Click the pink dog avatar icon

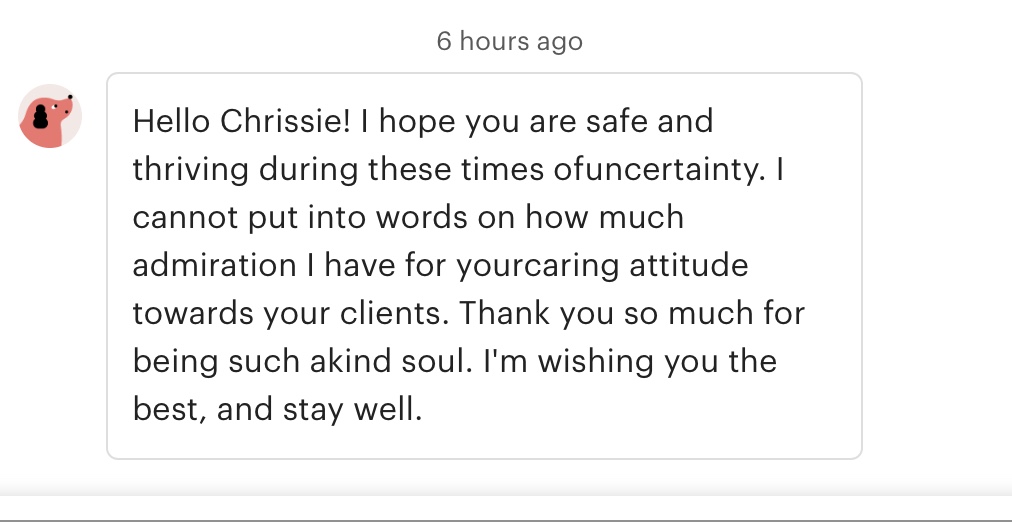pos(50,116)
